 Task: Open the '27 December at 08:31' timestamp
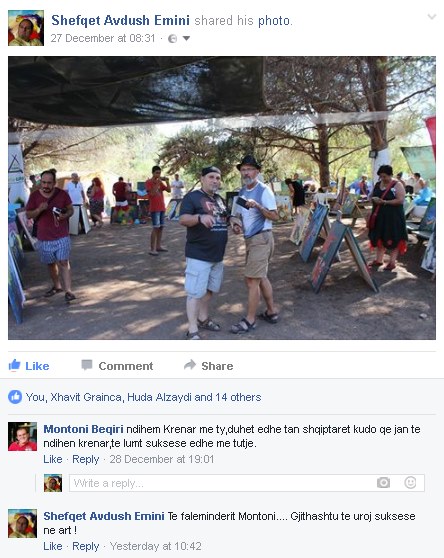[x=103, y=38]
